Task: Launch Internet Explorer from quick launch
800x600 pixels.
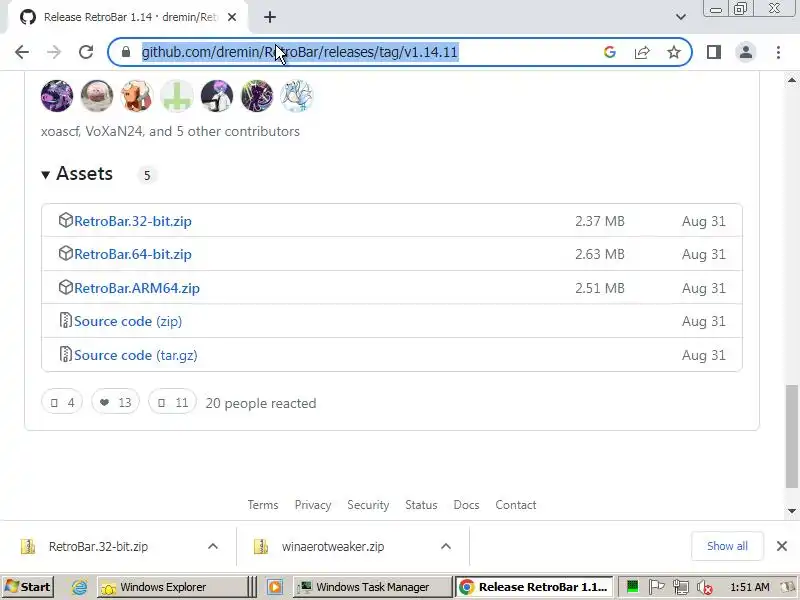Action: coord(79,587)
